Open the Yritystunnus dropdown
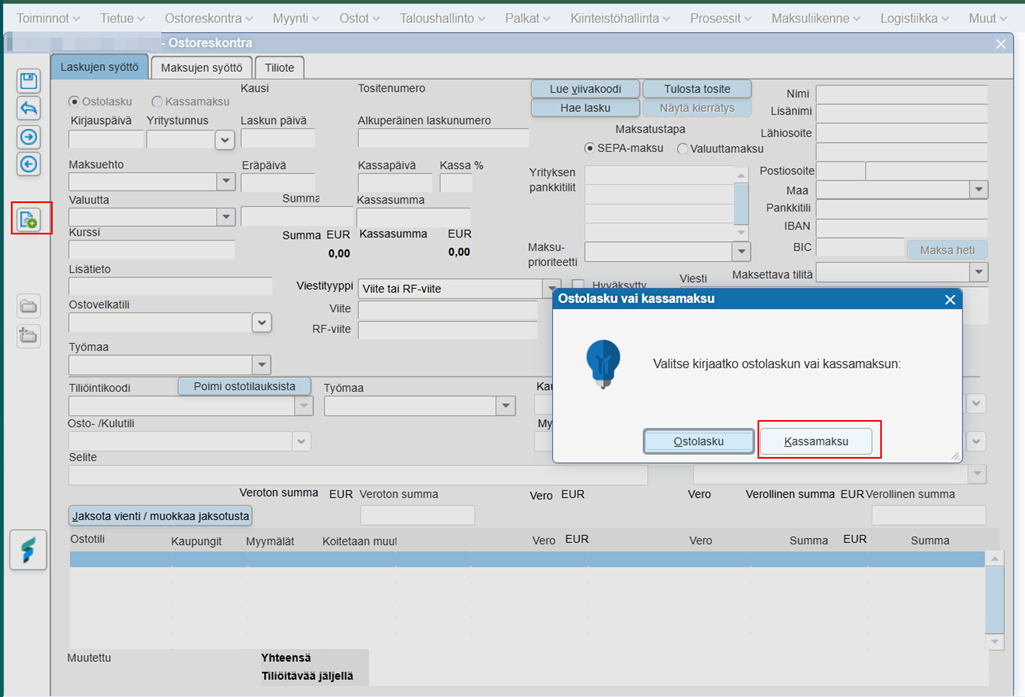 pos(224,140)
